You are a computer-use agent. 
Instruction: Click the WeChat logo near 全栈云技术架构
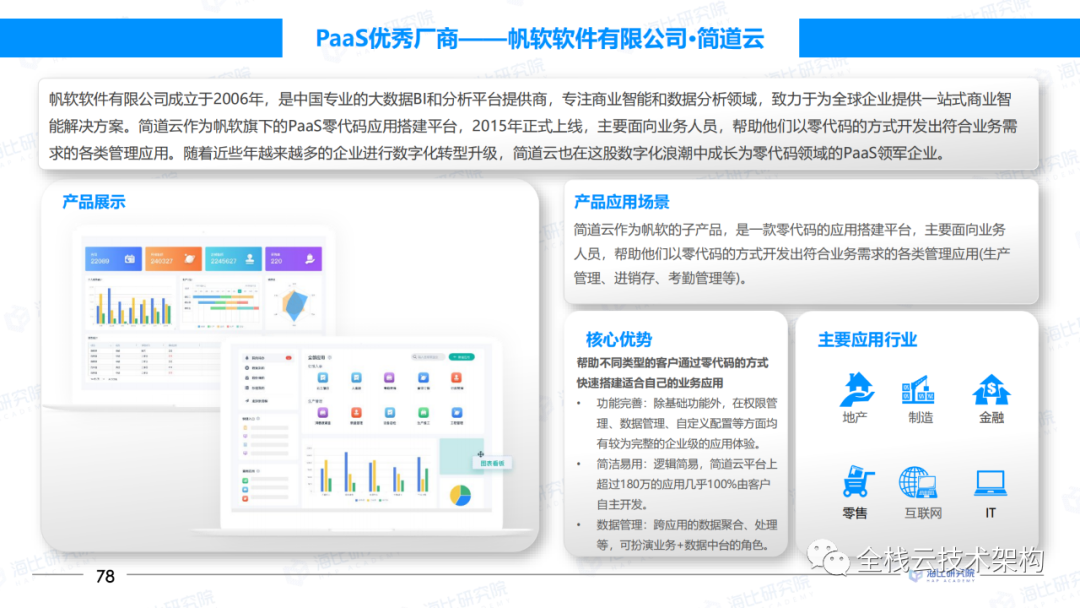pyautogui.click(x=829, y=558)
